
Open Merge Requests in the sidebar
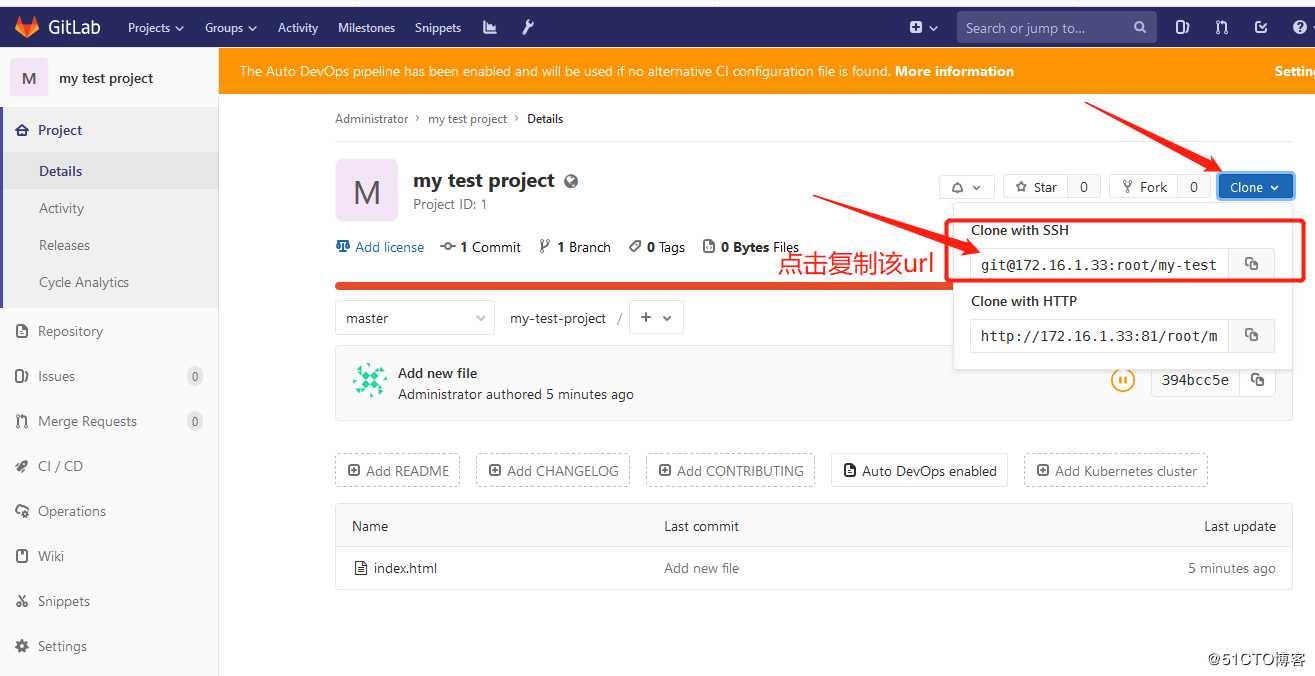(109, 421)
